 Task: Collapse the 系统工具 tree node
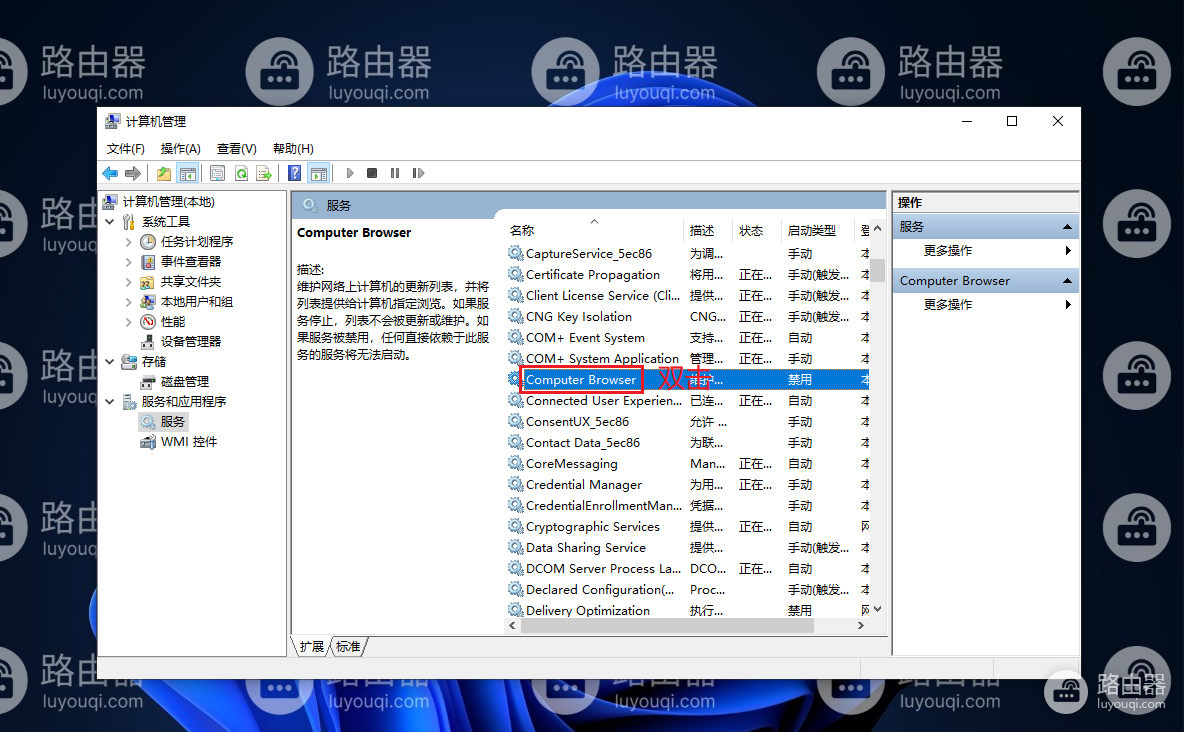coord(110,221)
